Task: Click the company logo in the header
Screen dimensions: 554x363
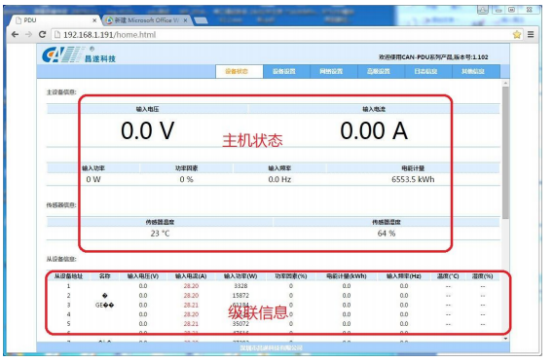Action: click(79, 54)
